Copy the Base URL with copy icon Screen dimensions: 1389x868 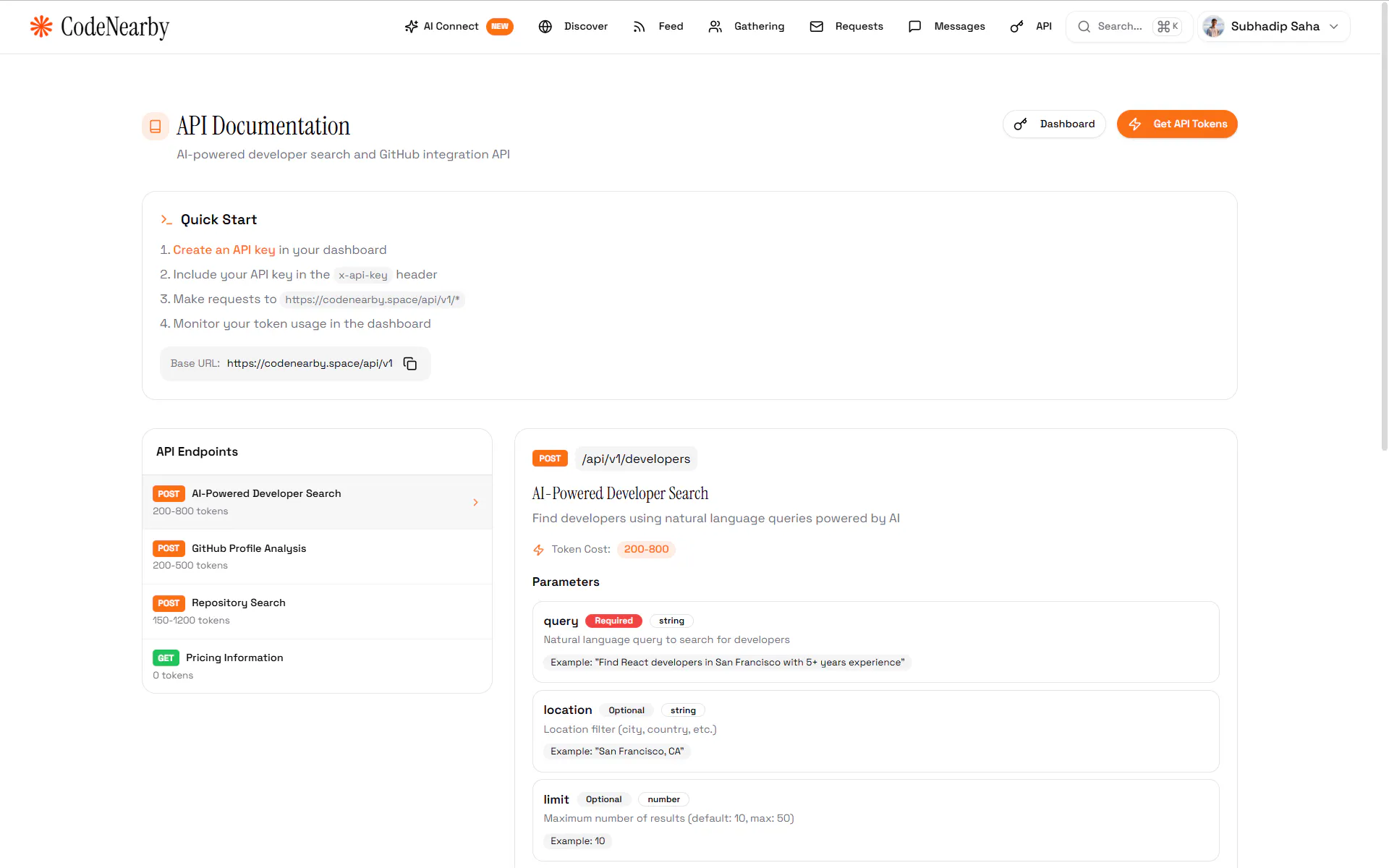[410, 364]
